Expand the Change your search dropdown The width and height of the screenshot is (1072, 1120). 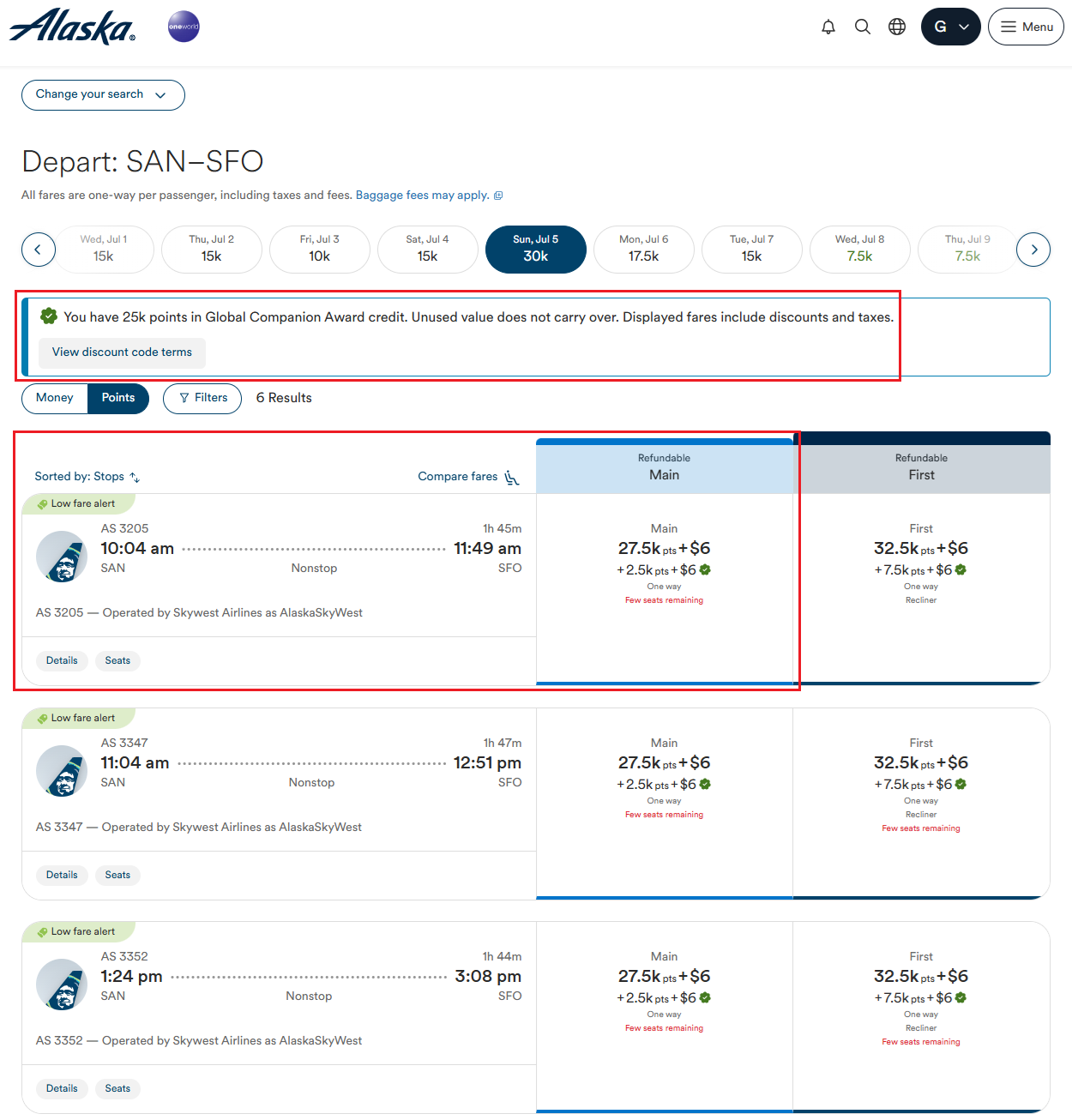coord(103,95)
